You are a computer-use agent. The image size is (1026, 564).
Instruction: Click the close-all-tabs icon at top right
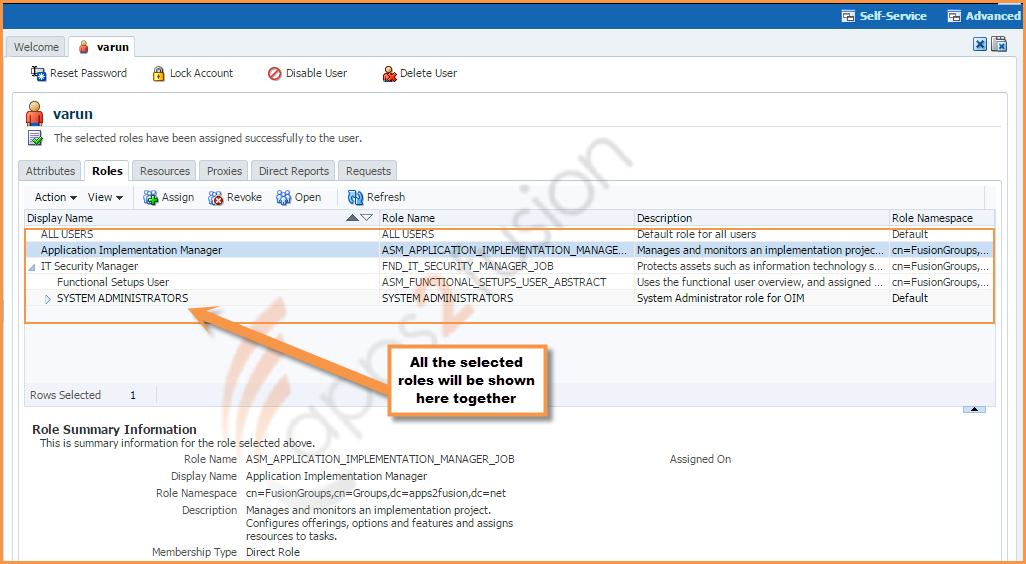click(x=999, y=44)
